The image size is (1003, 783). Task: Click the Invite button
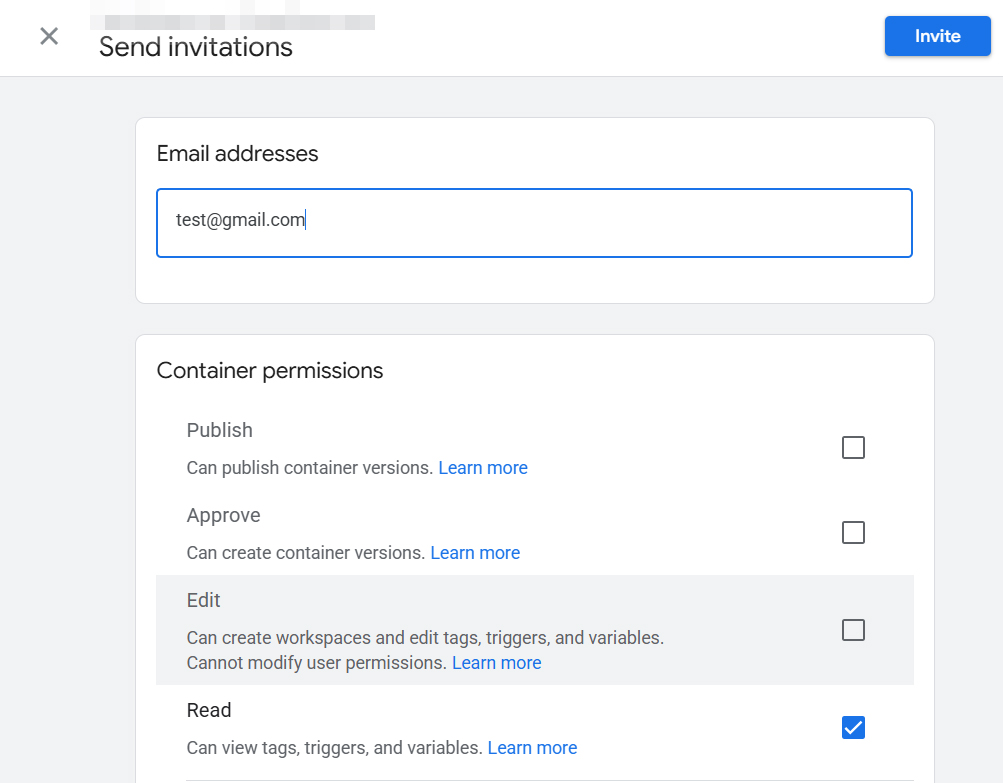[936, 36]
